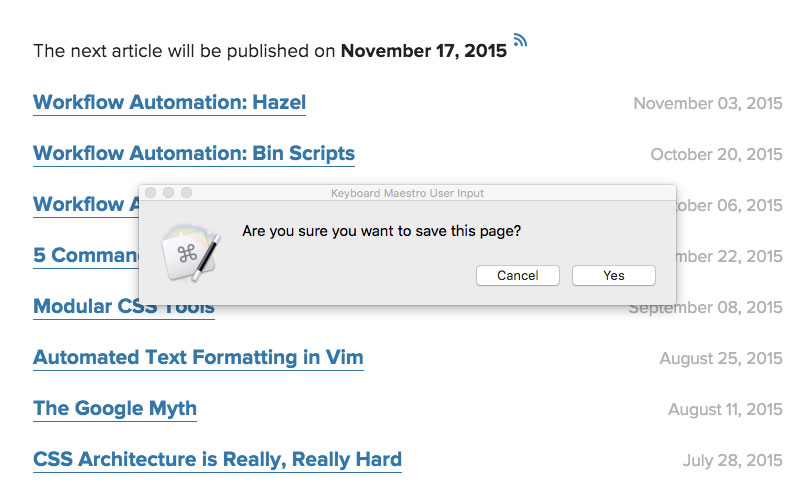Click the dialog's zoom window button
The height and width of the screenshot is (487, 809).
click(185, 192)
